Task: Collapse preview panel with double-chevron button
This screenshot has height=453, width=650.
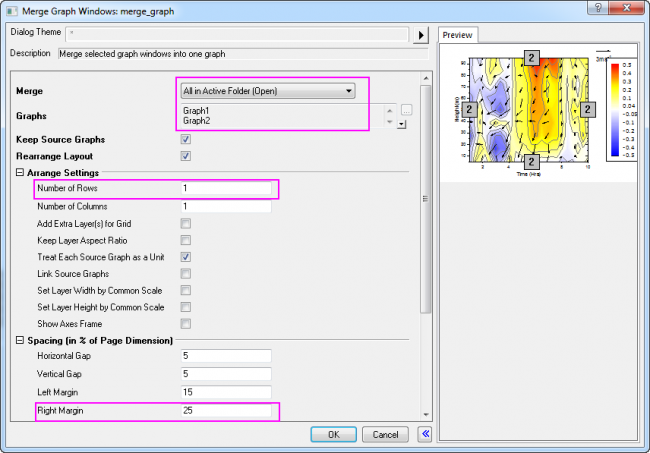Action: 425,434
